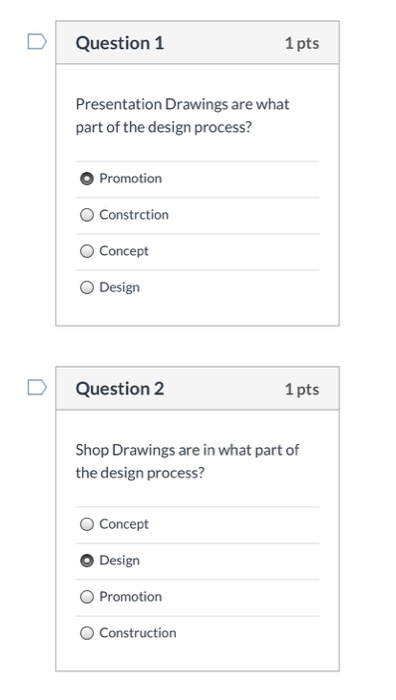This screenshot has width=396, height=700.
Task: Select Promotion radio for Question 1
Action: point(87,179)
